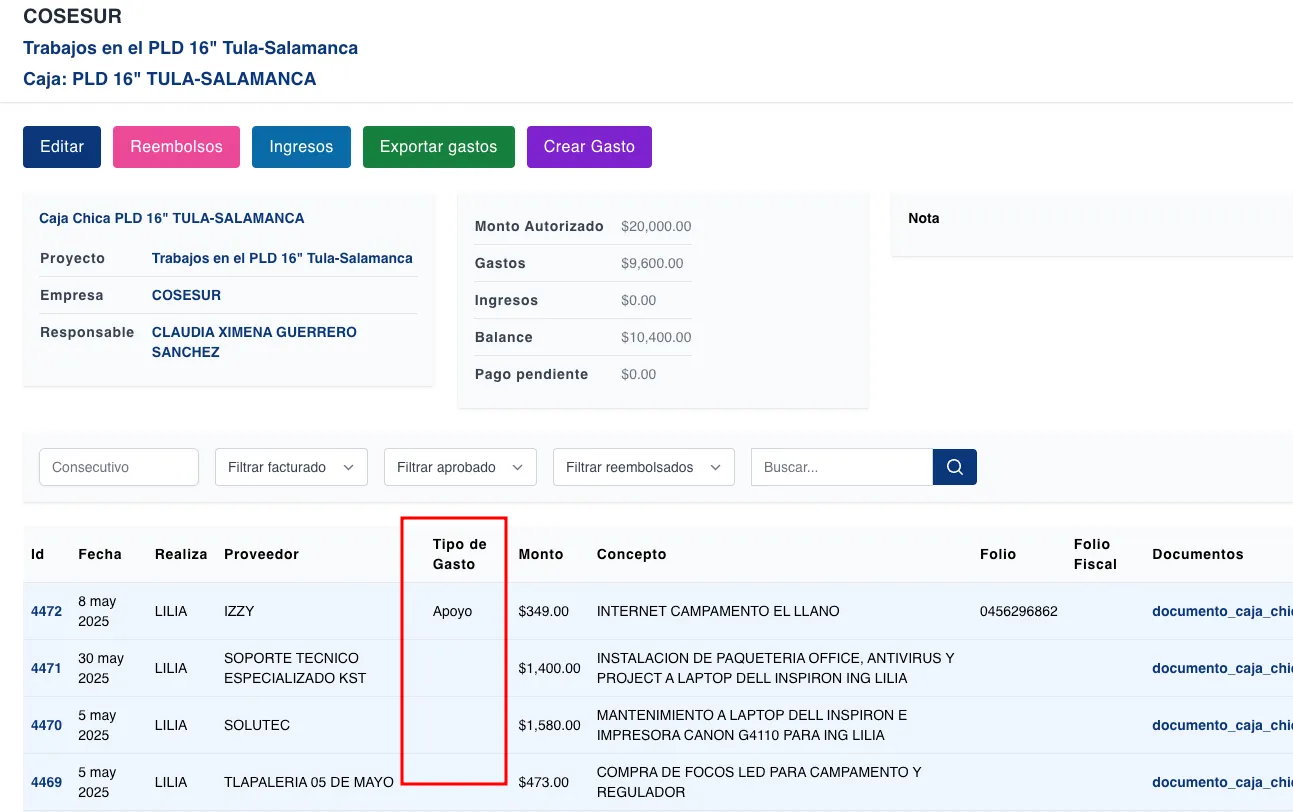Select expense Id 4470 link
Viewport: 1293px width, 812px height.
coord(46,725)
